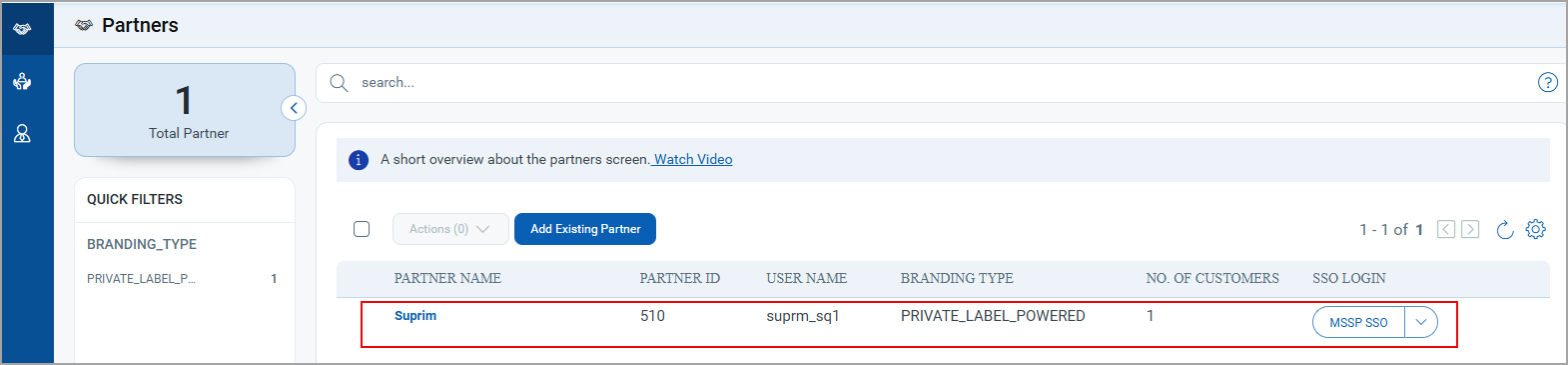This screenshot has width=1568, height=365.
Task: Go to next page arrow
Action: (x=1470, y=229)
